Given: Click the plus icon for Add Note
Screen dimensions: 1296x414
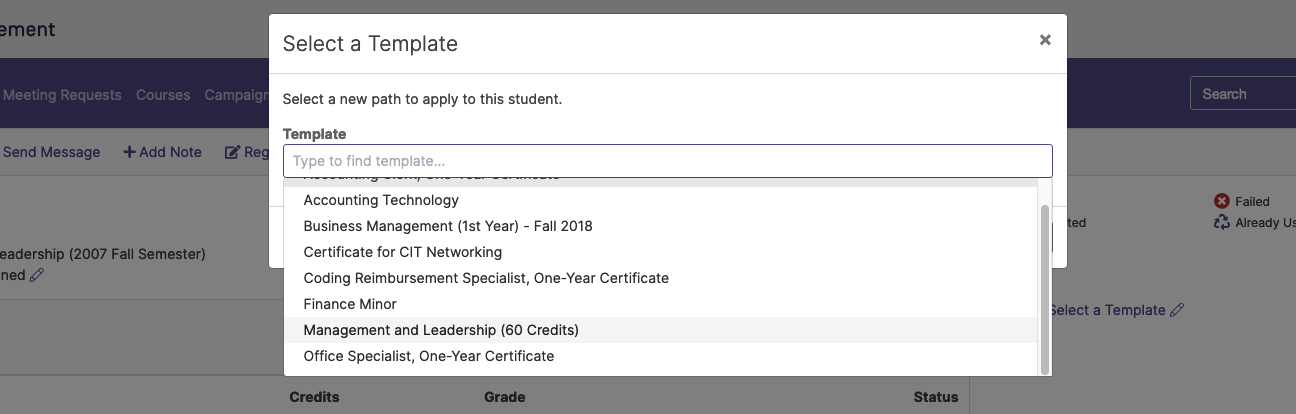Looking at the screenshot, I should (x=129, y=152).
